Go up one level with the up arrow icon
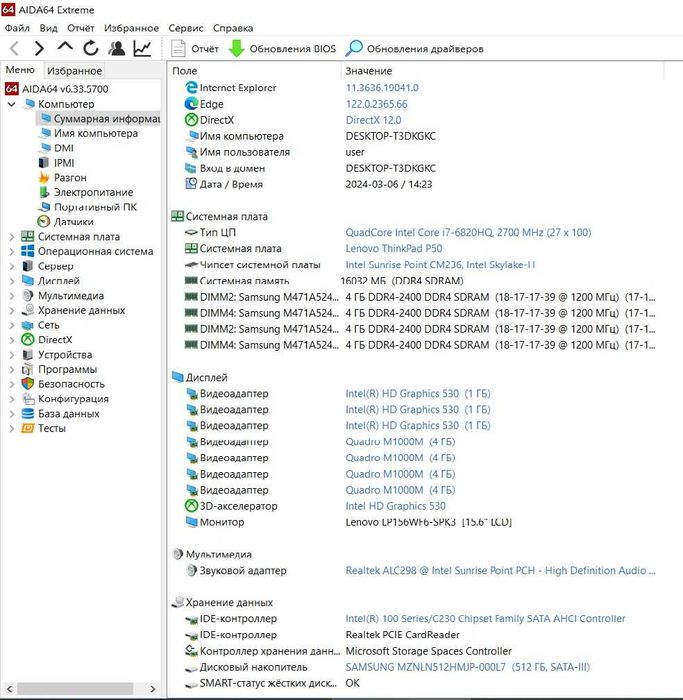 [65, 46]
